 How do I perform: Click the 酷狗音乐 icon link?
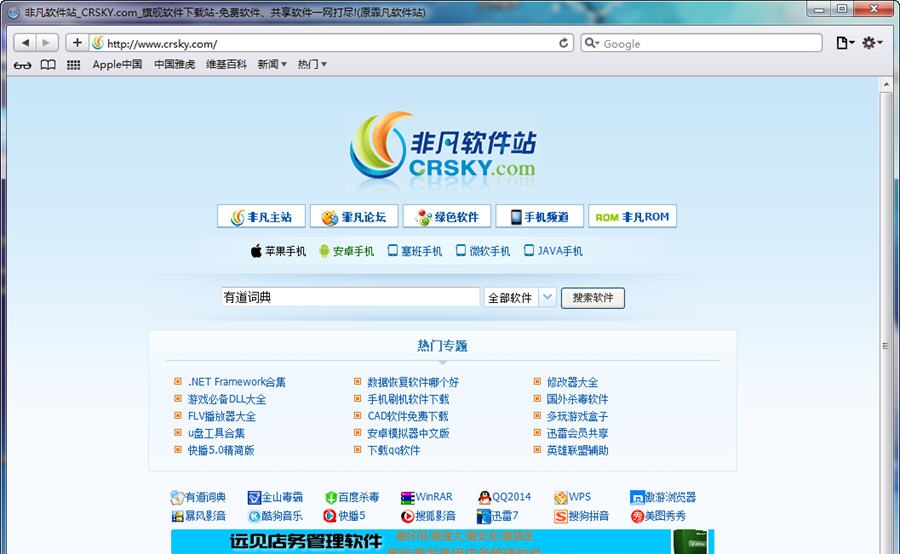[275, 516]
